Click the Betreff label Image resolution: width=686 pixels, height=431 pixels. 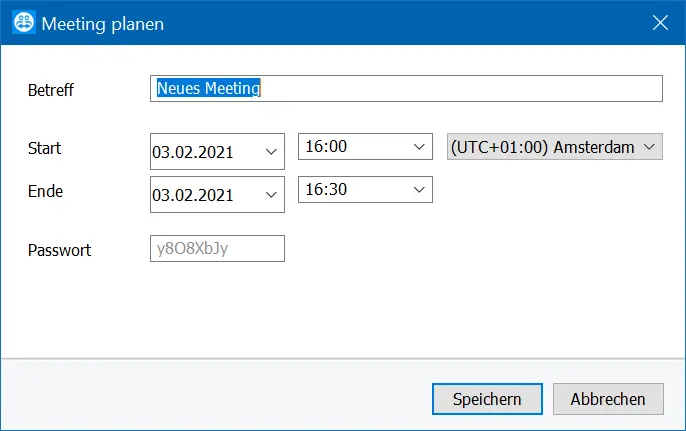pos(51,90)
